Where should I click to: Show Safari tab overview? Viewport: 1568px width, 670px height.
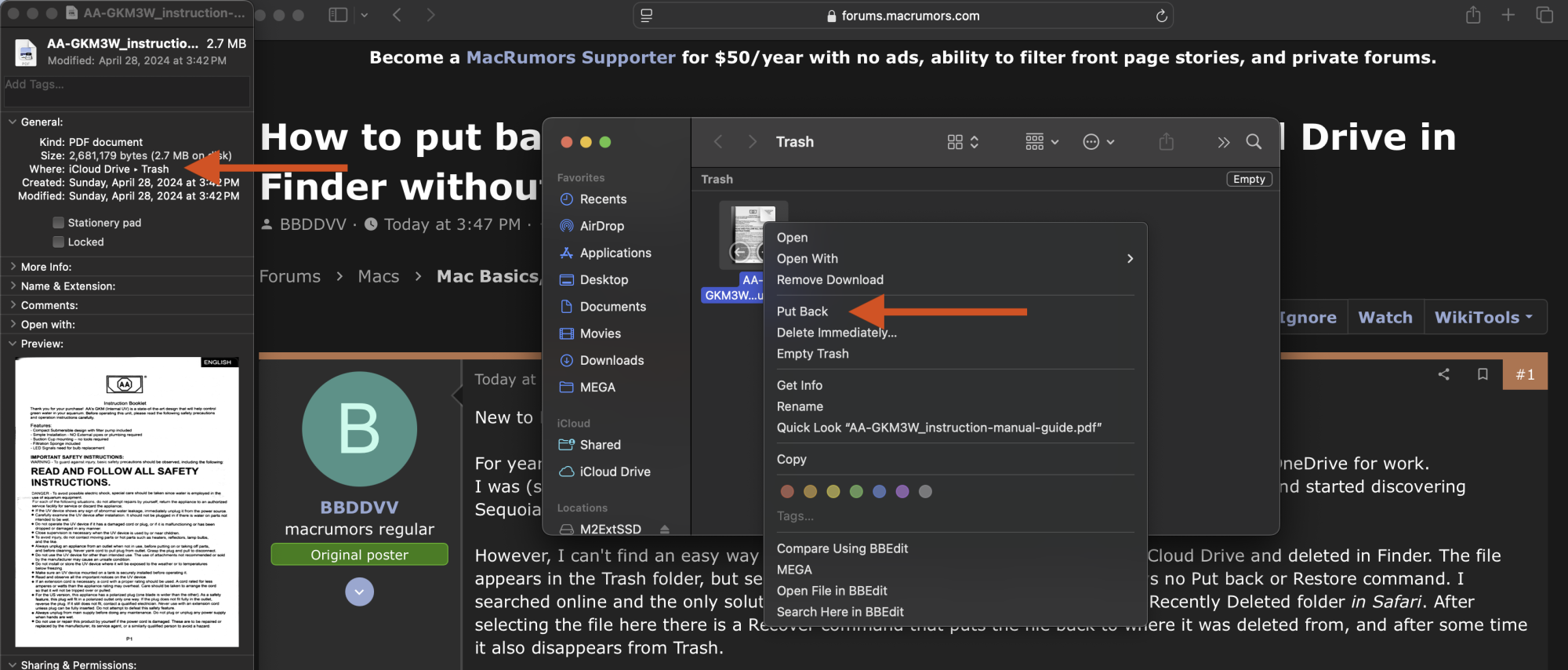point(1544,15)
